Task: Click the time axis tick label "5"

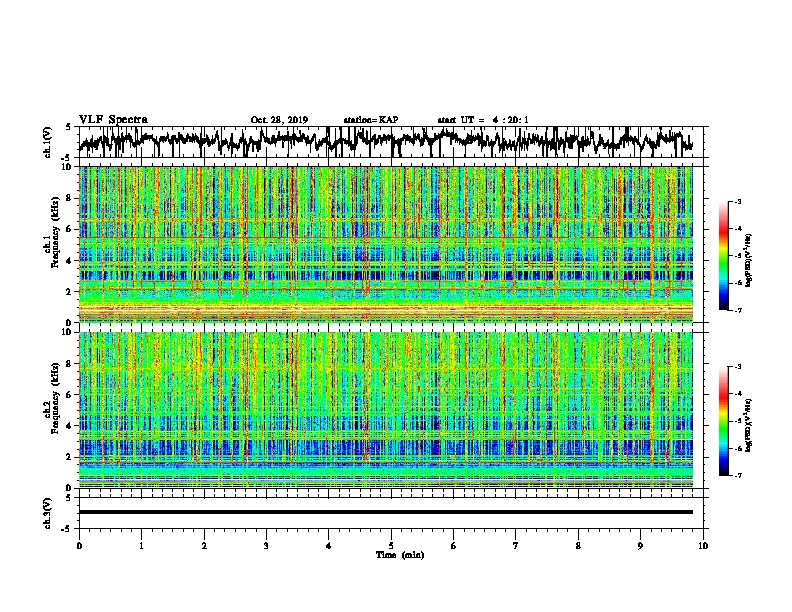Action: coord(391,546)
